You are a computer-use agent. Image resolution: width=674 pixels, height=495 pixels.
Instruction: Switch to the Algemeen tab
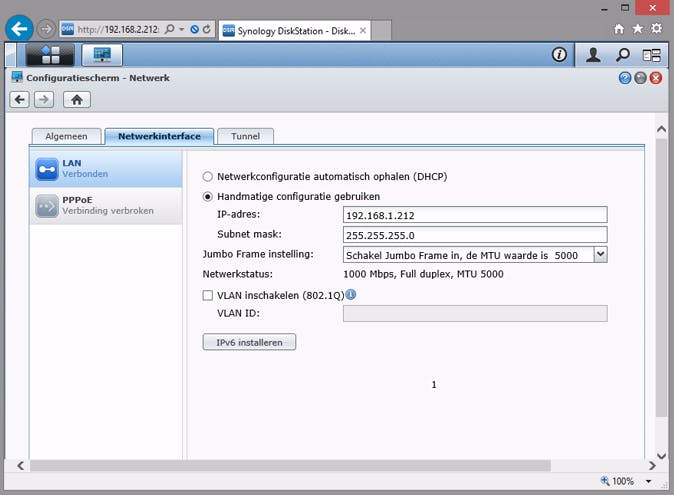coord(67,136)
